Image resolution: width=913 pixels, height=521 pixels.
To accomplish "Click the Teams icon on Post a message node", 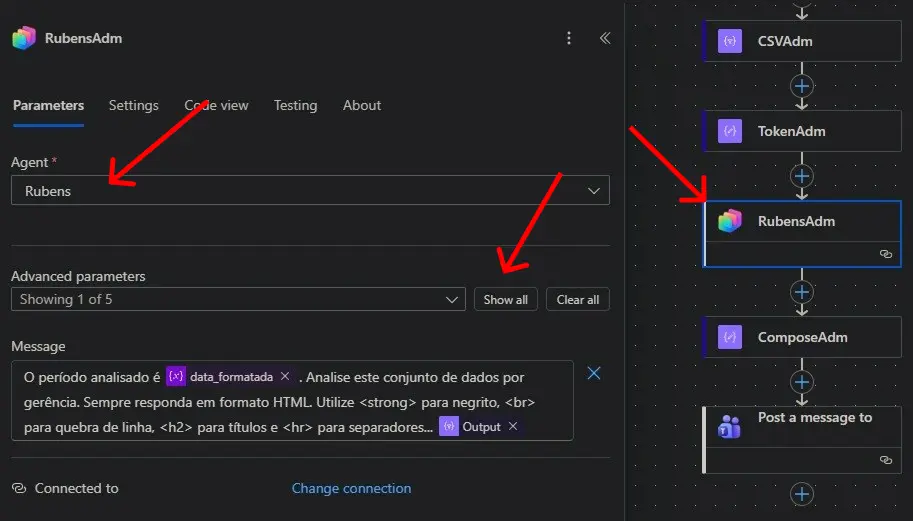I will 730,427.
